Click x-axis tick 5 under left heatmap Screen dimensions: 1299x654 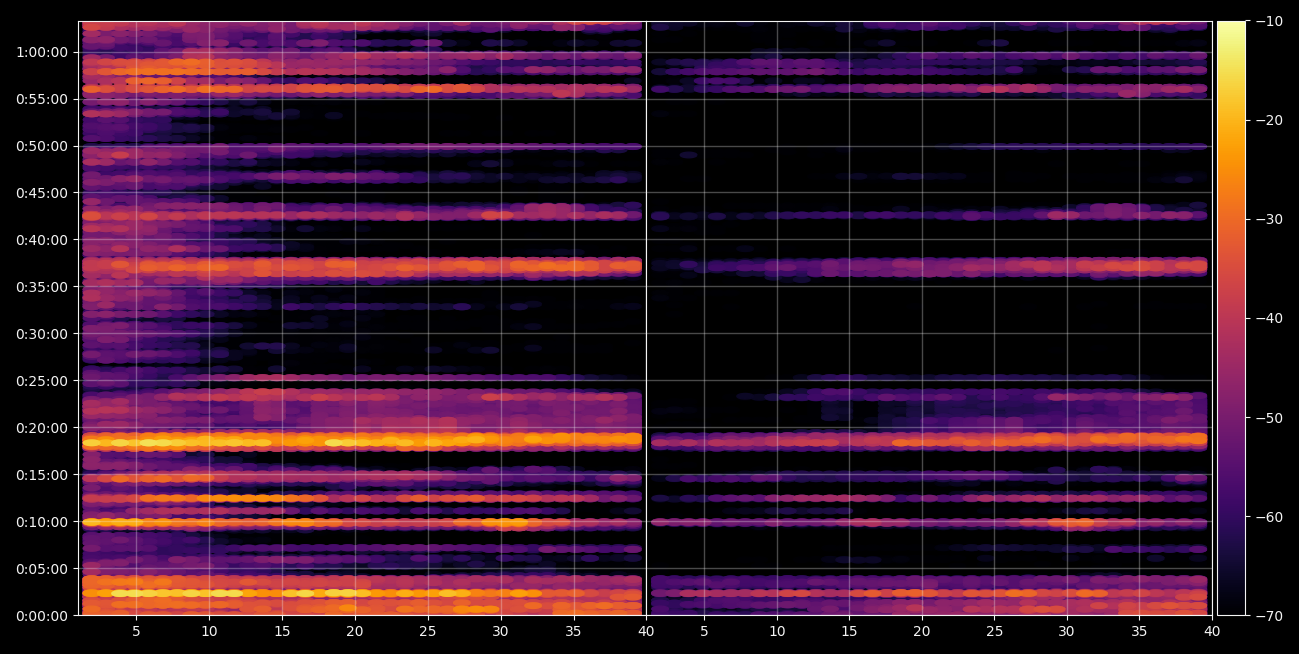click(136, 632)
